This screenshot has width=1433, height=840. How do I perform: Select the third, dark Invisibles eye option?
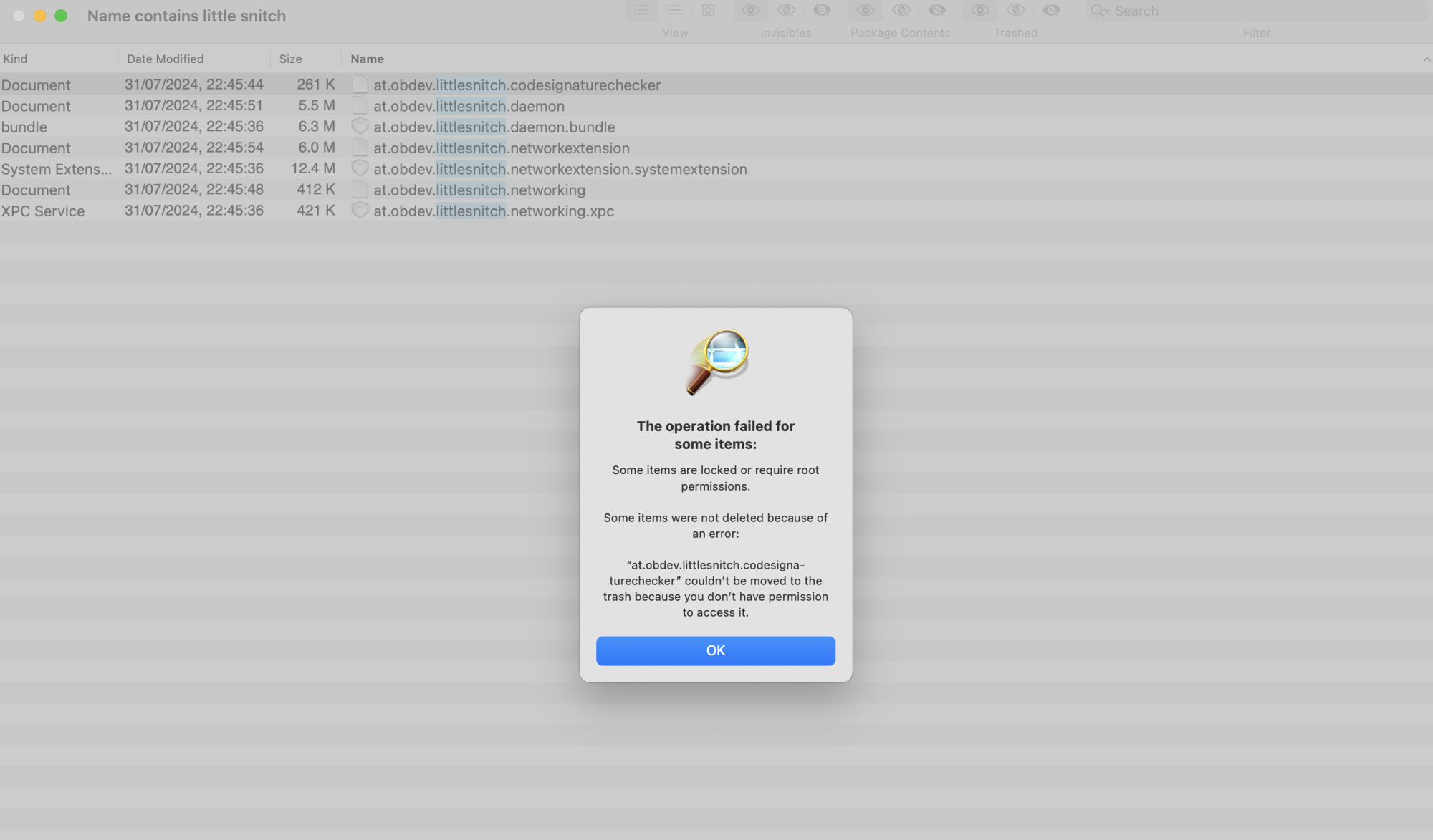822,11
